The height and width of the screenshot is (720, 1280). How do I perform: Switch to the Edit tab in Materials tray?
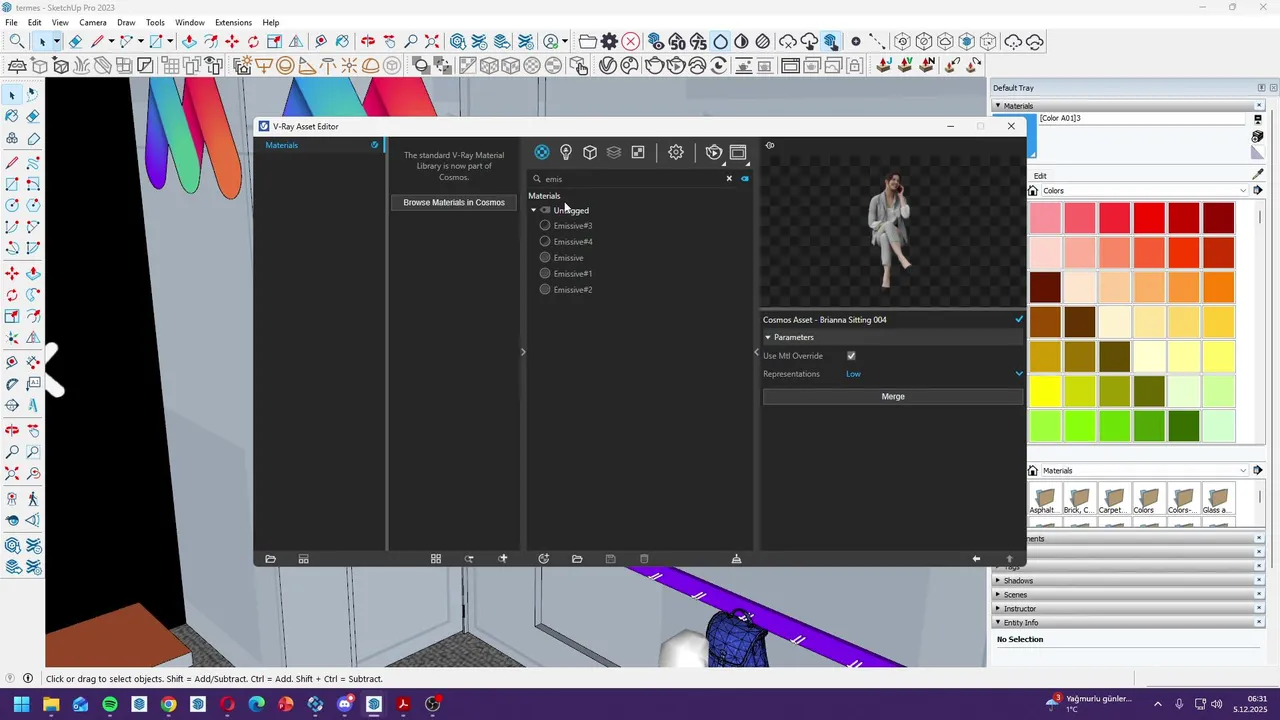tap(1040, 176)
